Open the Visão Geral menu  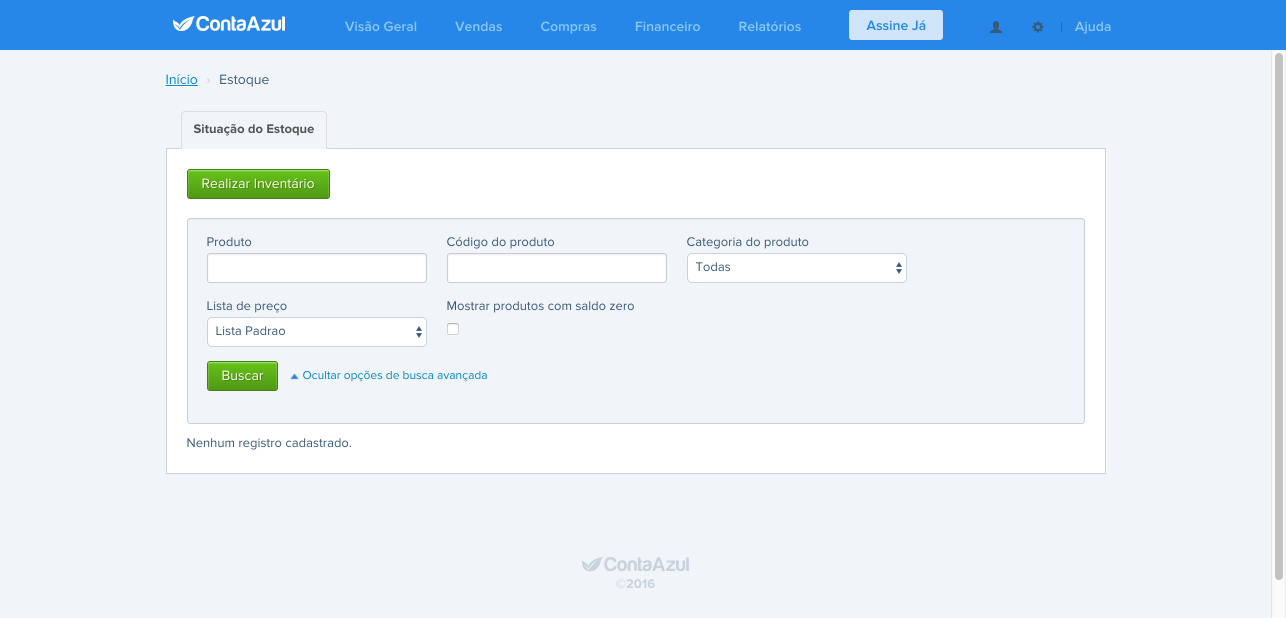pos(381,27)
